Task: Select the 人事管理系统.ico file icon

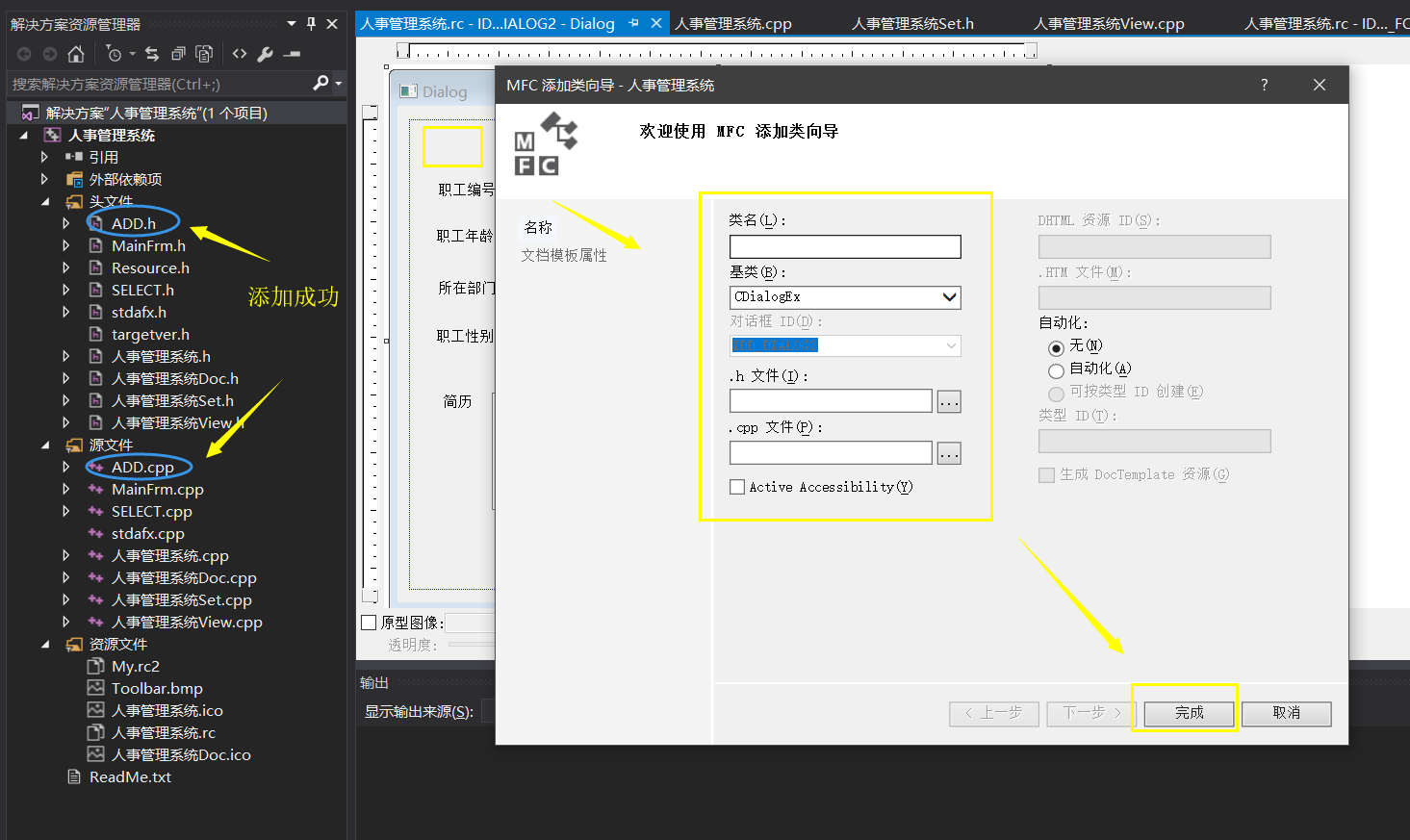Action: tap(95, 710)
